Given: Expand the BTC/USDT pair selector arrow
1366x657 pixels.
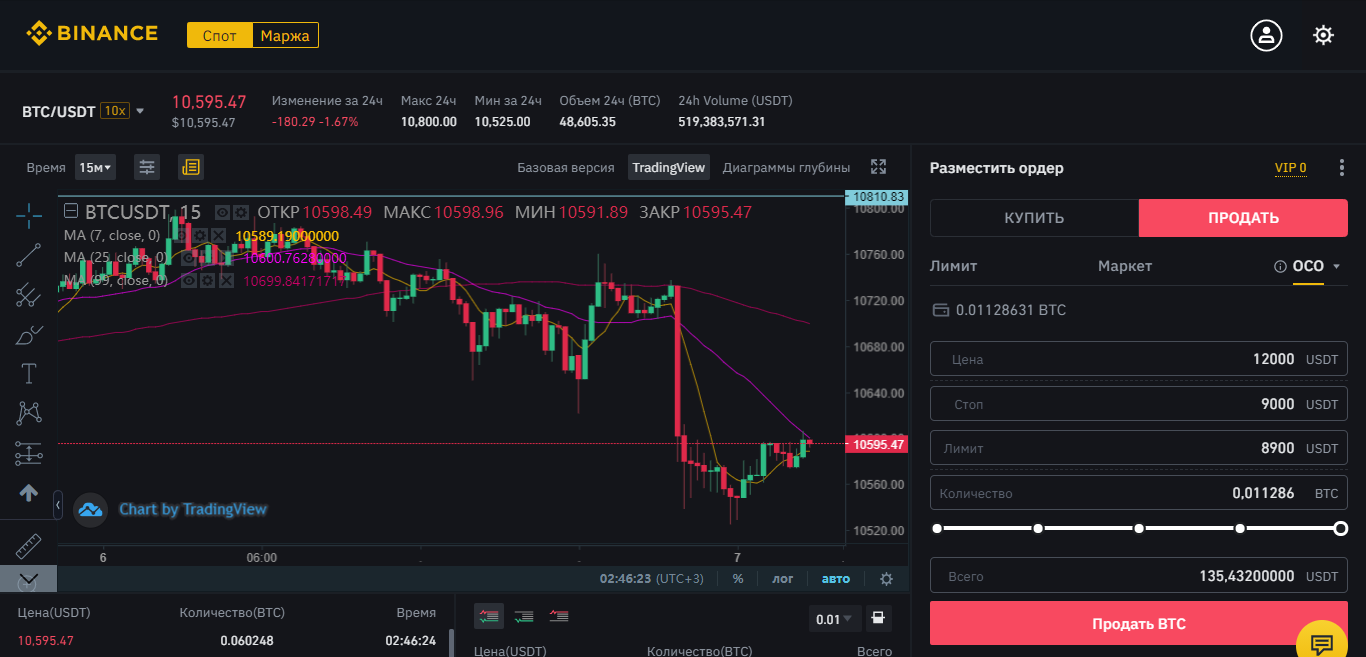Looking at the screenshot, I should 140,111.
